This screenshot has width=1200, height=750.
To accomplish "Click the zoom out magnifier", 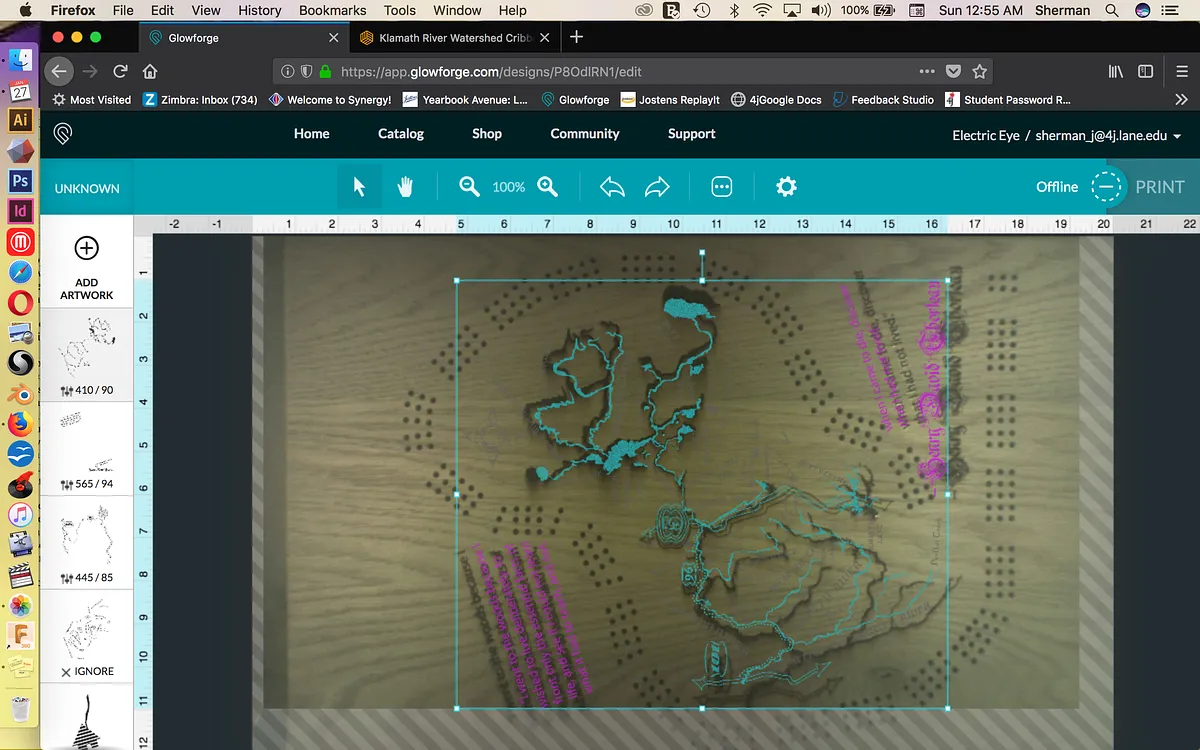I will click(469, 187).
